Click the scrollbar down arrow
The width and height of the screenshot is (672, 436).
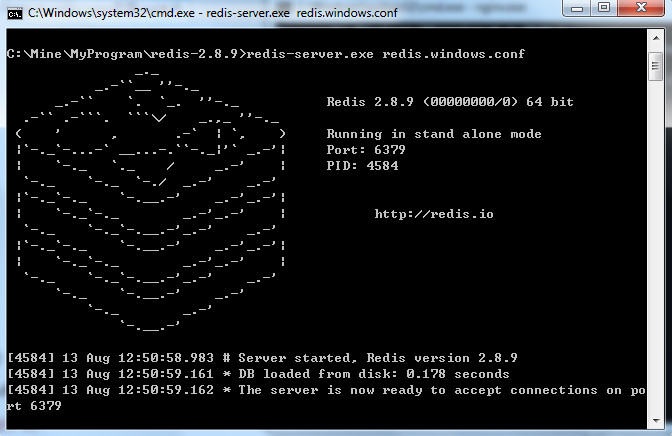656,421
